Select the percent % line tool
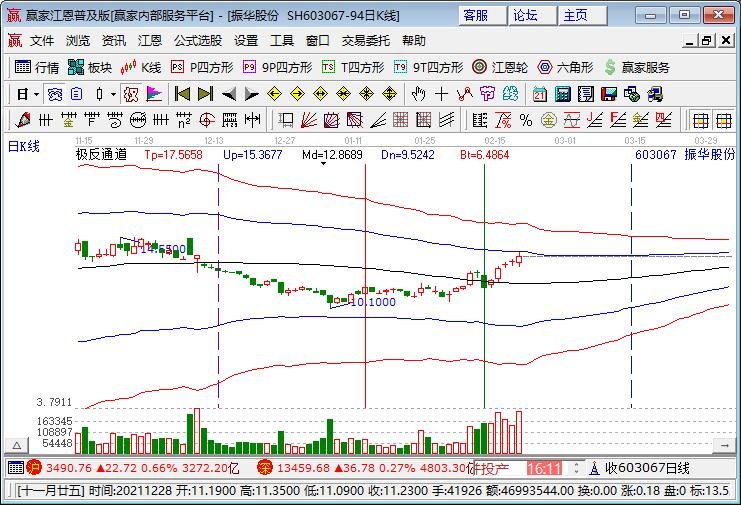The image size is (741, 505). [x=526, y=120]
